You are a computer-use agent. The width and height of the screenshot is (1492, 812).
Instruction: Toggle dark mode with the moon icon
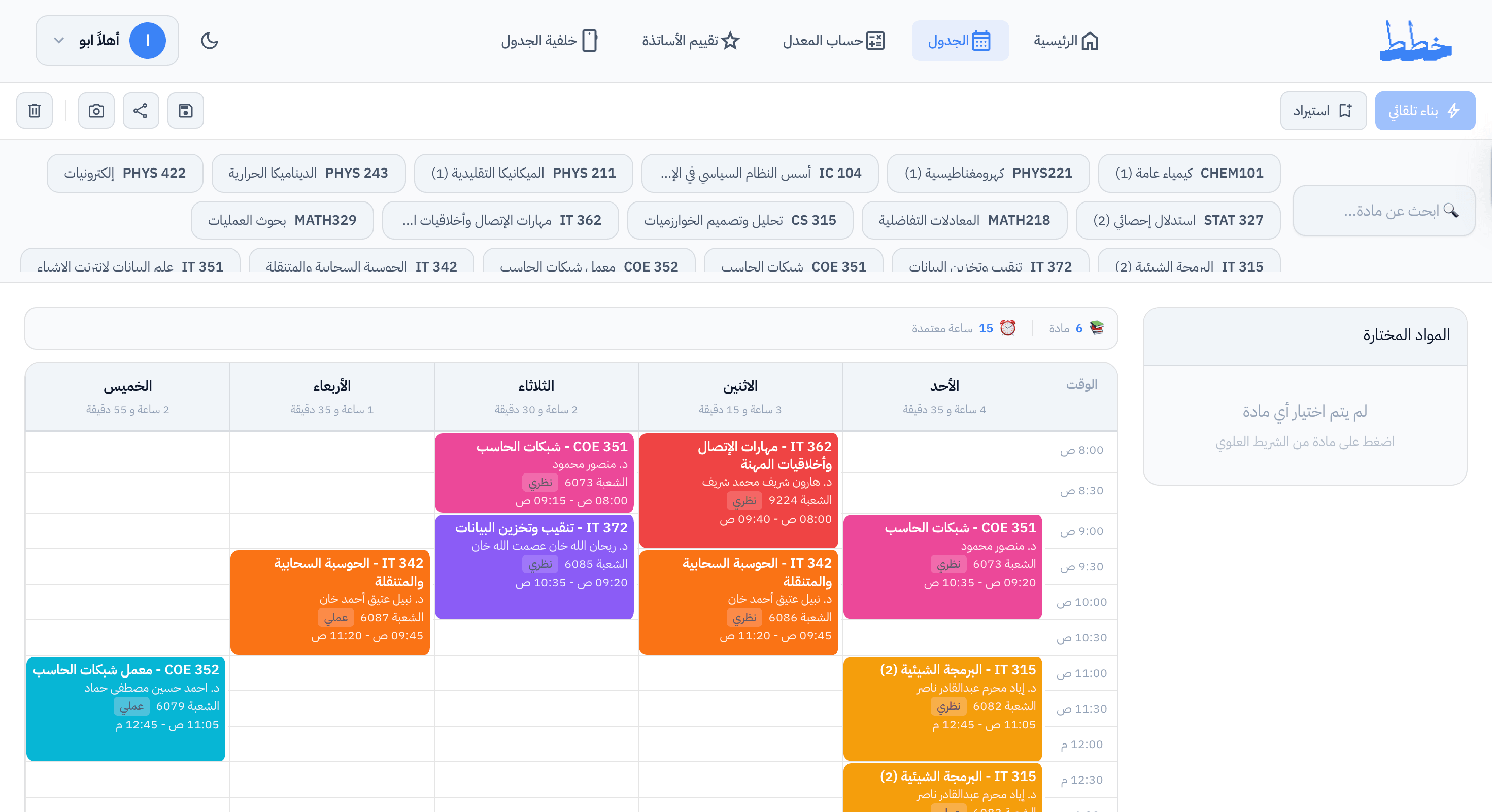[x=209, y=41]
